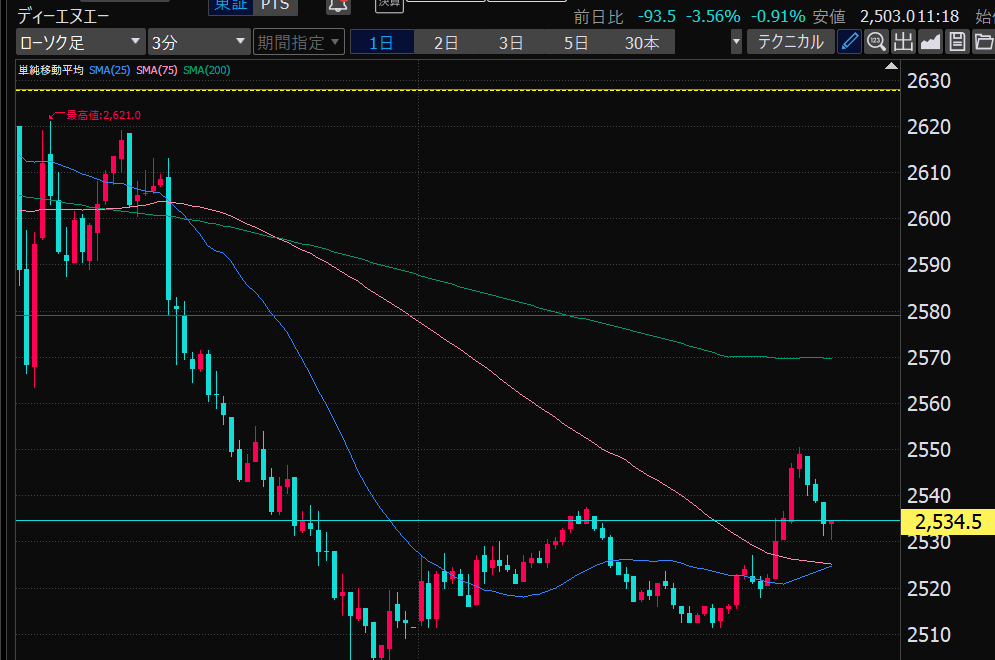The width and height of the screenshot is (995, 660).
Task: Click the alert bell icon
Action: [339, 5]
